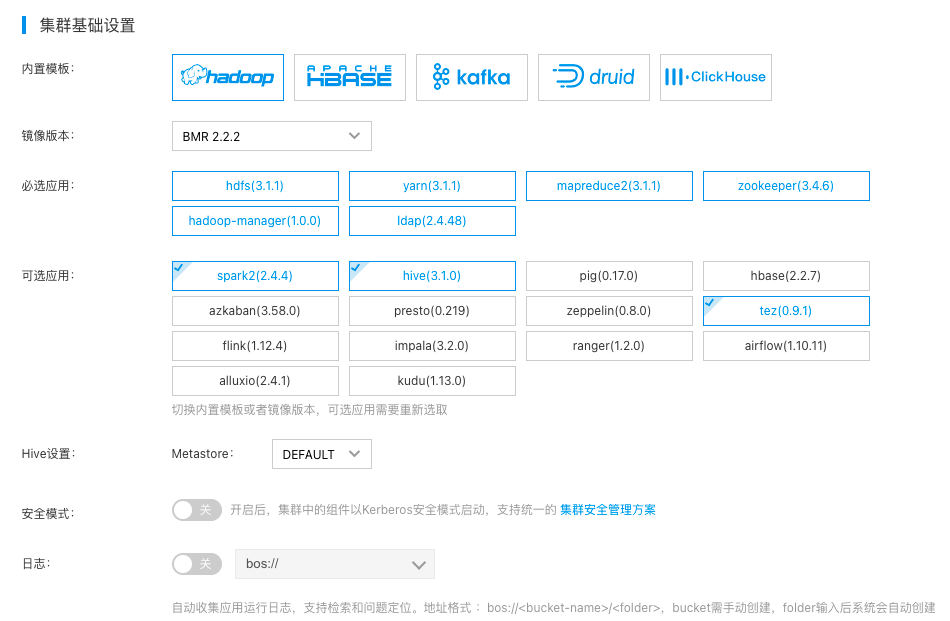950x621 pixels.
Task: Enable the airflow(1.10.11) application
Action: click(x=786, y=346)
